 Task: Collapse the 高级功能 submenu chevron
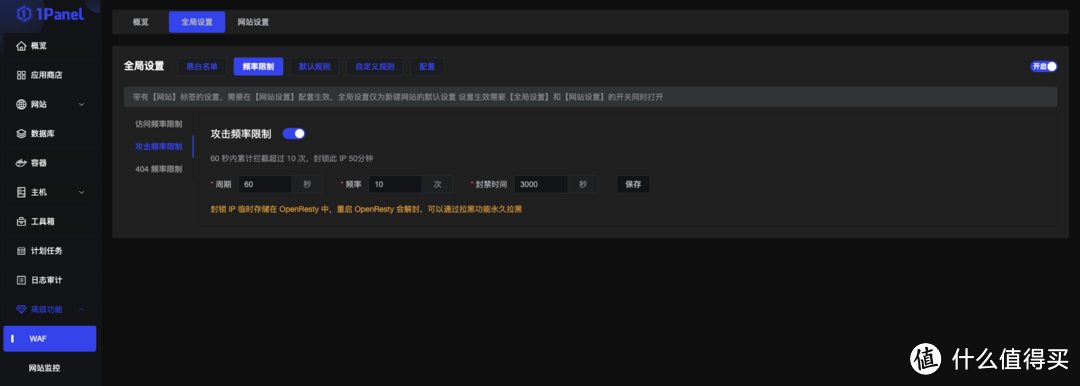point(81,309)
